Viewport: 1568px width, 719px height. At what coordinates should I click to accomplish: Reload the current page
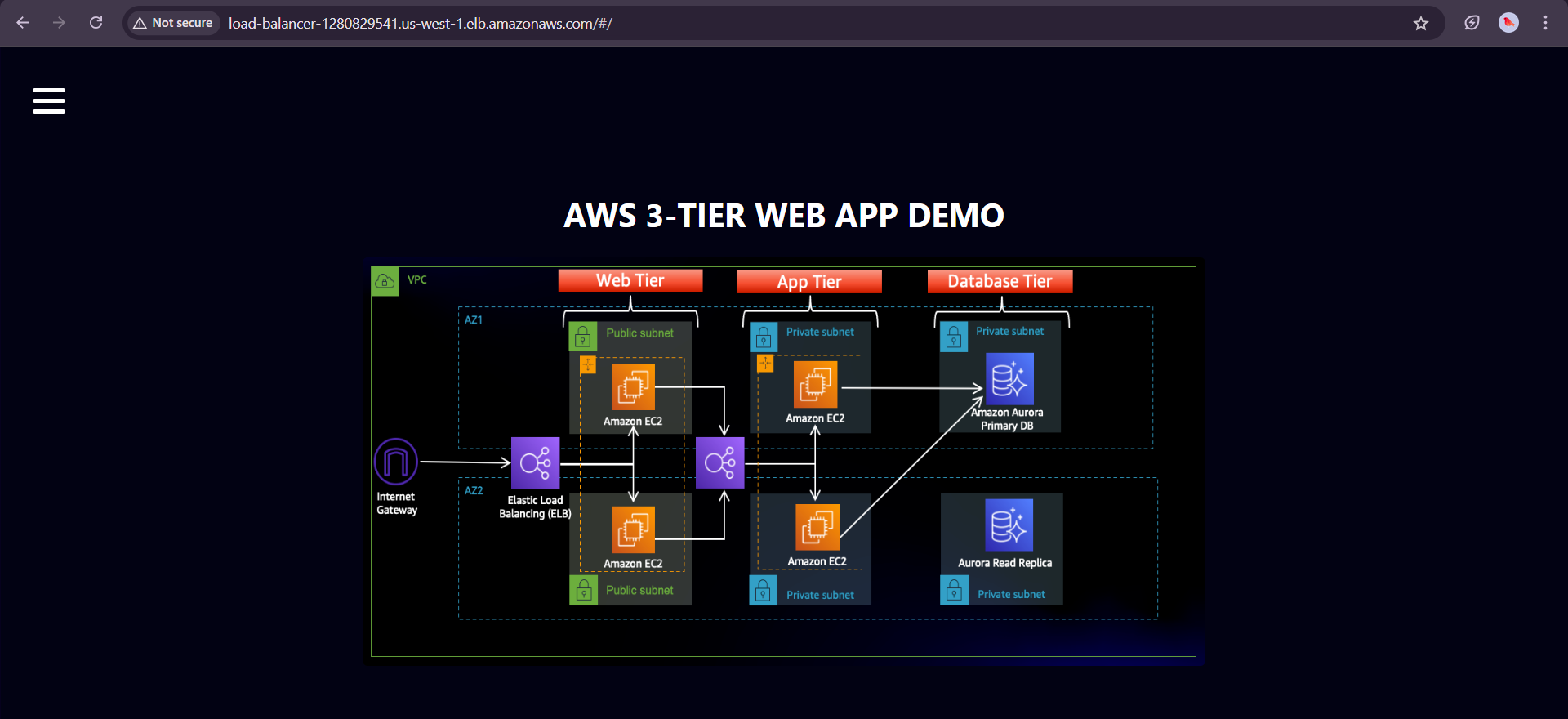96,23
